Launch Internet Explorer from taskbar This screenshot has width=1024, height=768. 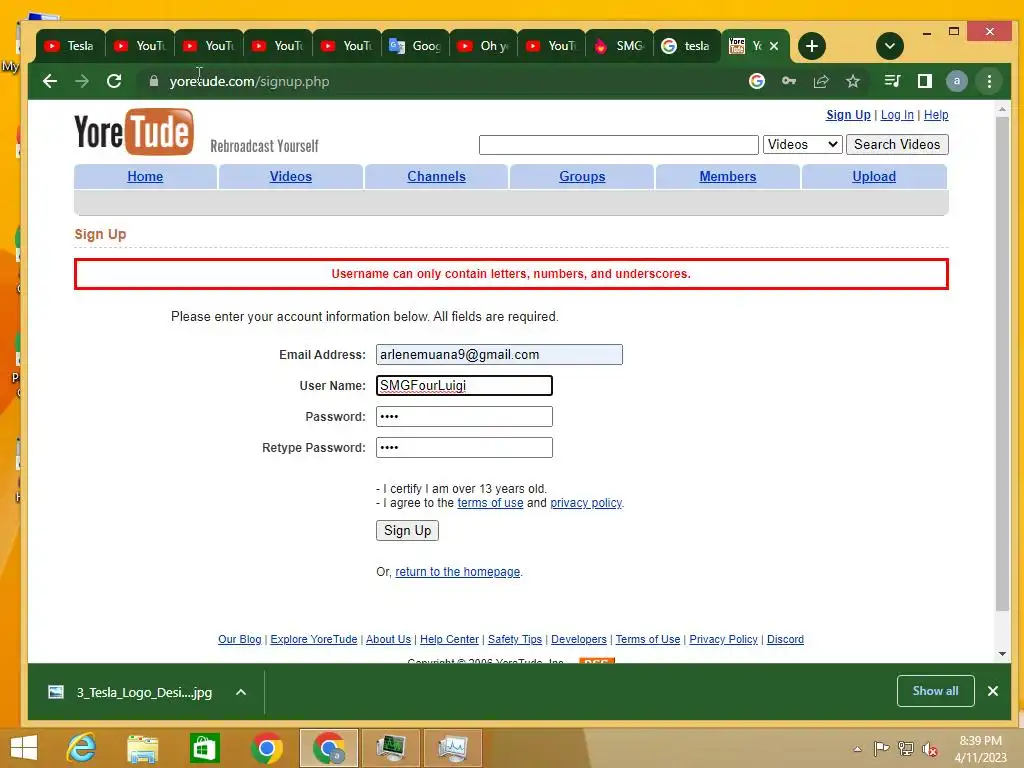pos(82,748)
